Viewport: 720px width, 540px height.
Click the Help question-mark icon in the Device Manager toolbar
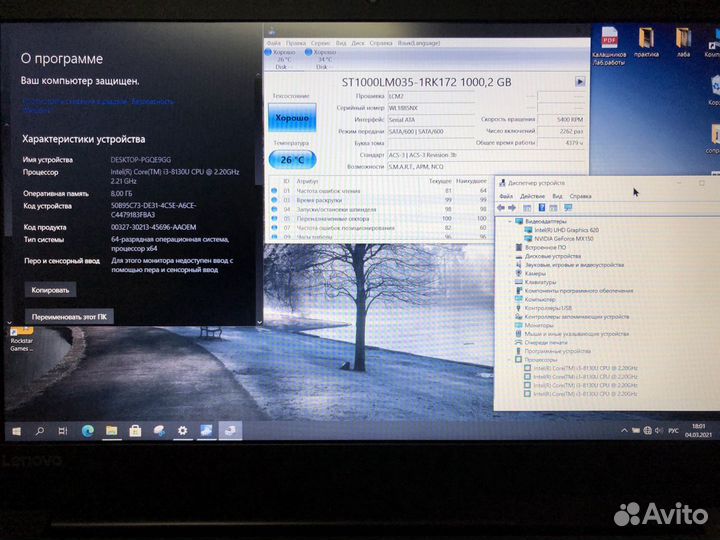coord(542,208)
